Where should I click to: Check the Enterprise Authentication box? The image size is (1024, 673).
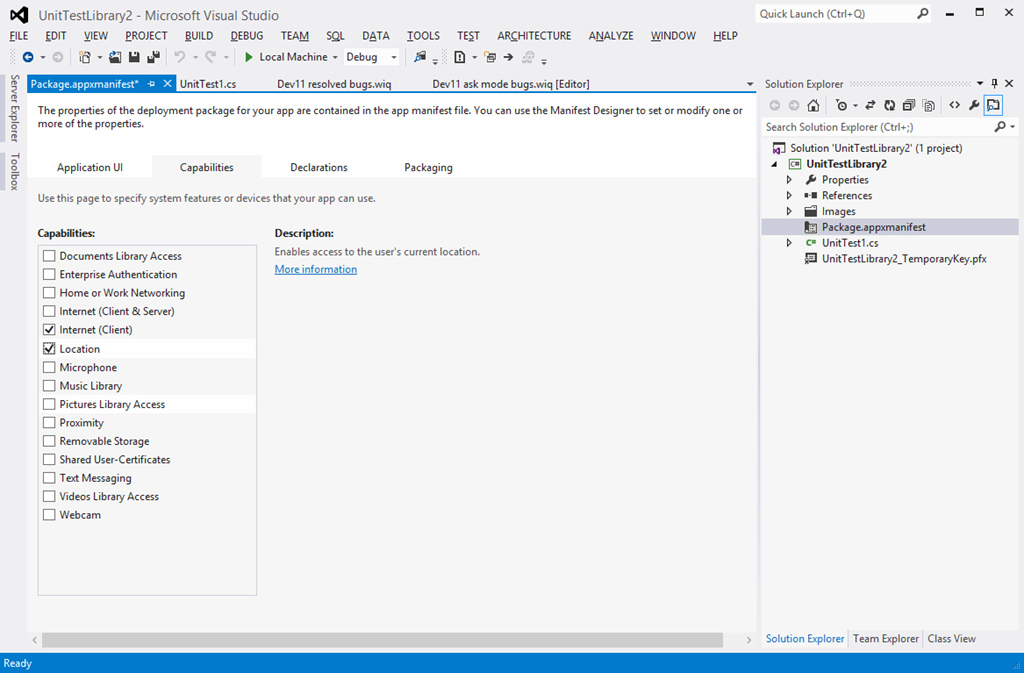(49, 274)
